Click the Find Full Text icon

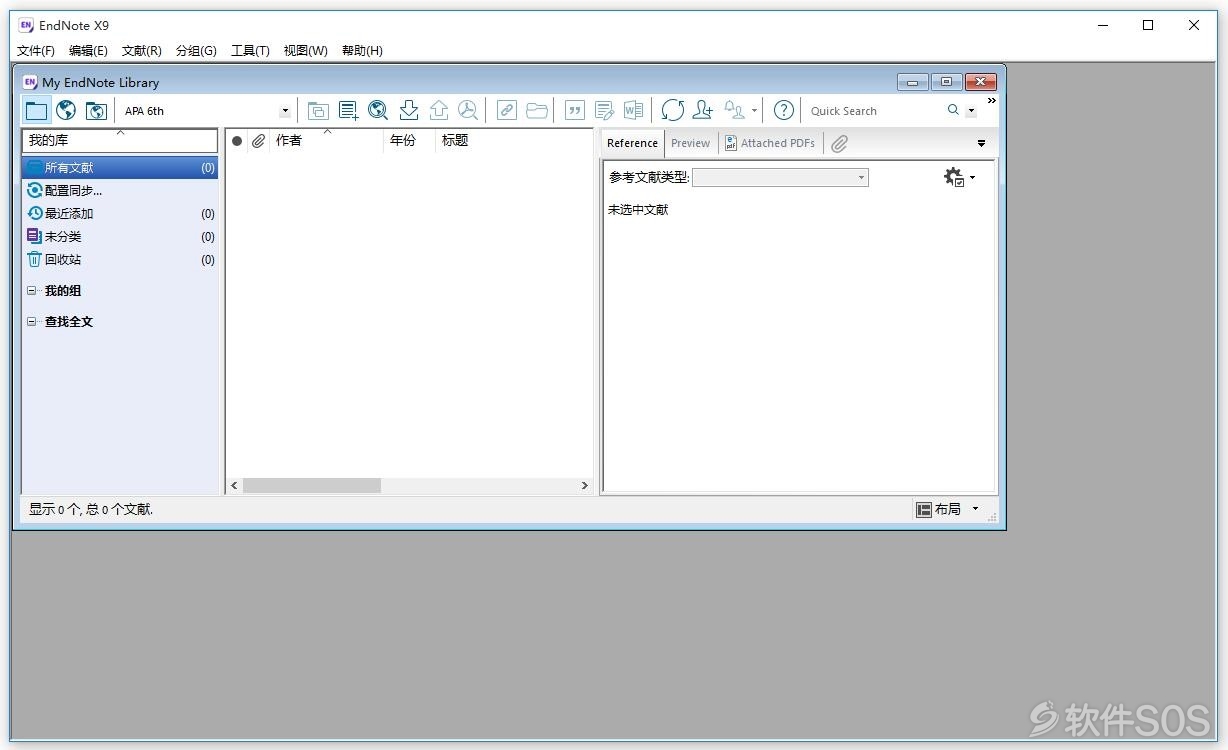(x=468, y=110)
